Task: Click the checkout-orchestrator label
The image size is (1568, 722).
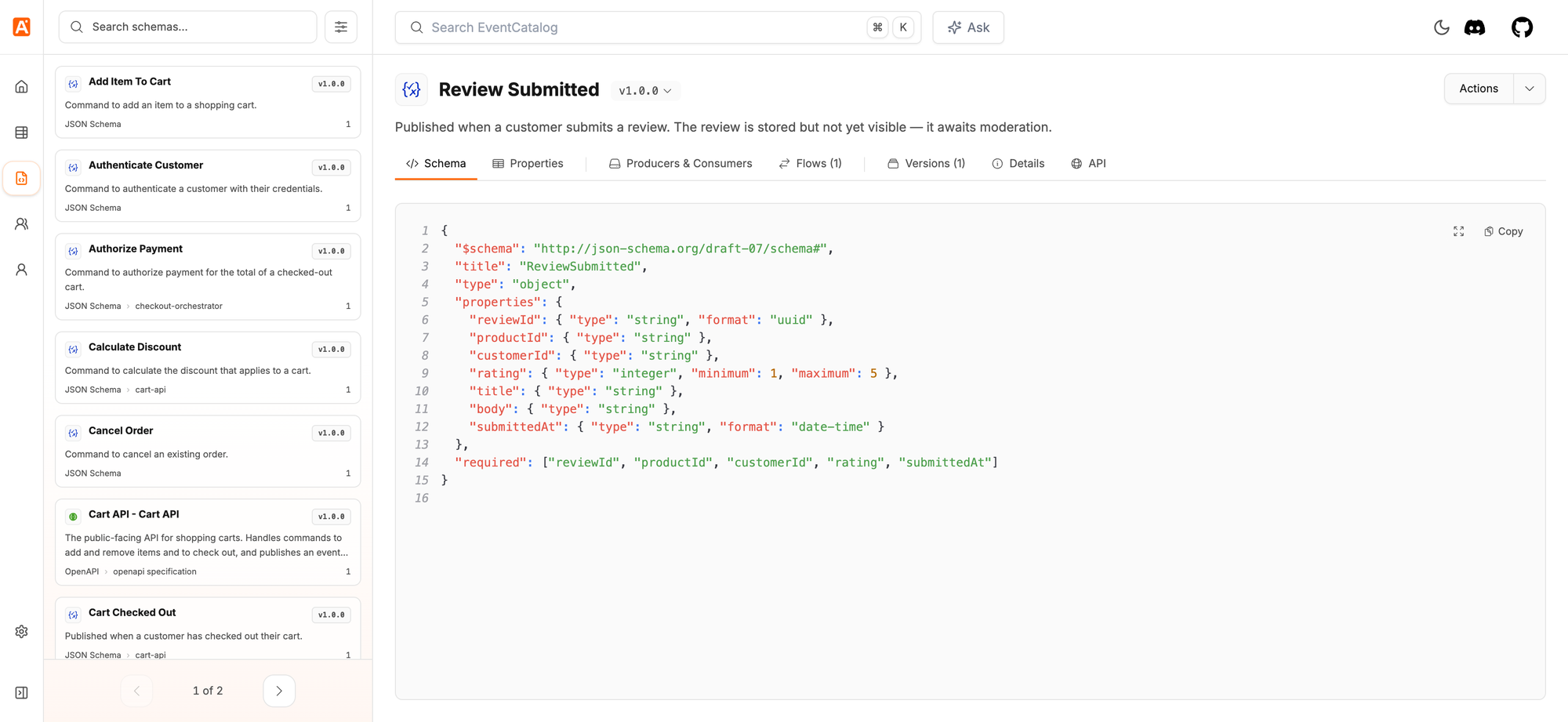Action: tap(179, 307)
